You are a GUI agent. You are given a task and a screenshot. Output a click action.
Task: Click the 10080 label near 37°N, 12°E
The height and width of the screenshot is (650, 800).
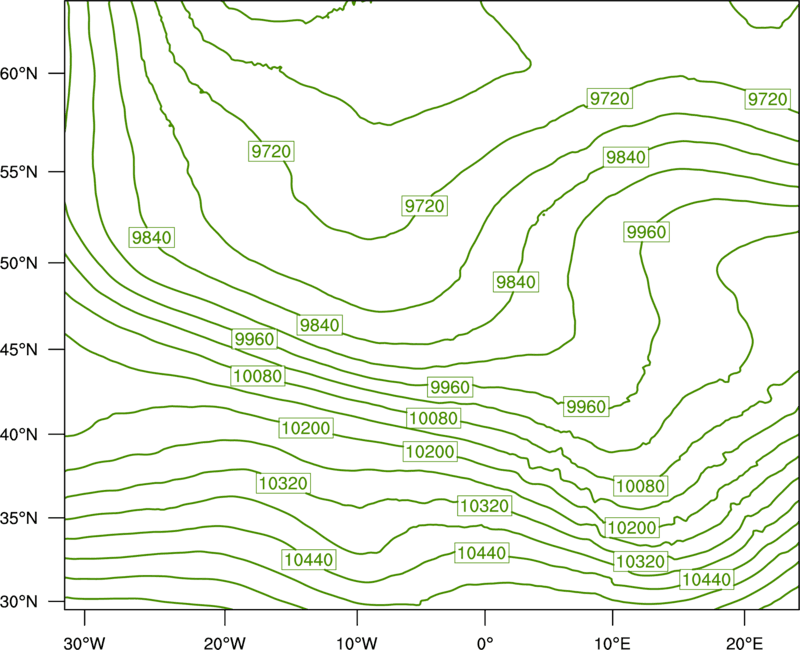(641, 486)
